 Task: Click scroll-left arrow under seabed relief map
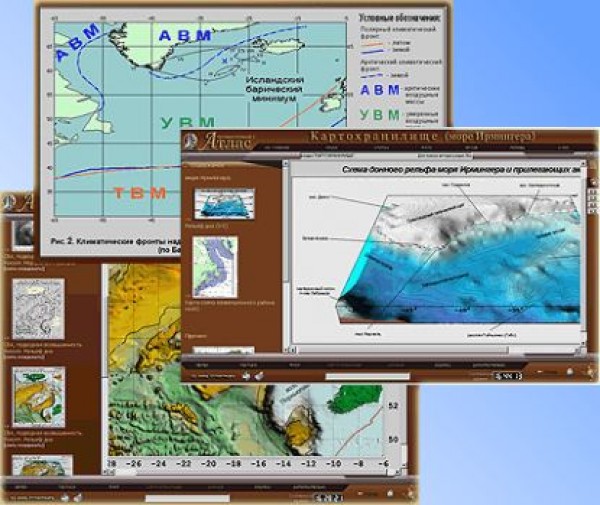coord(293,350)
